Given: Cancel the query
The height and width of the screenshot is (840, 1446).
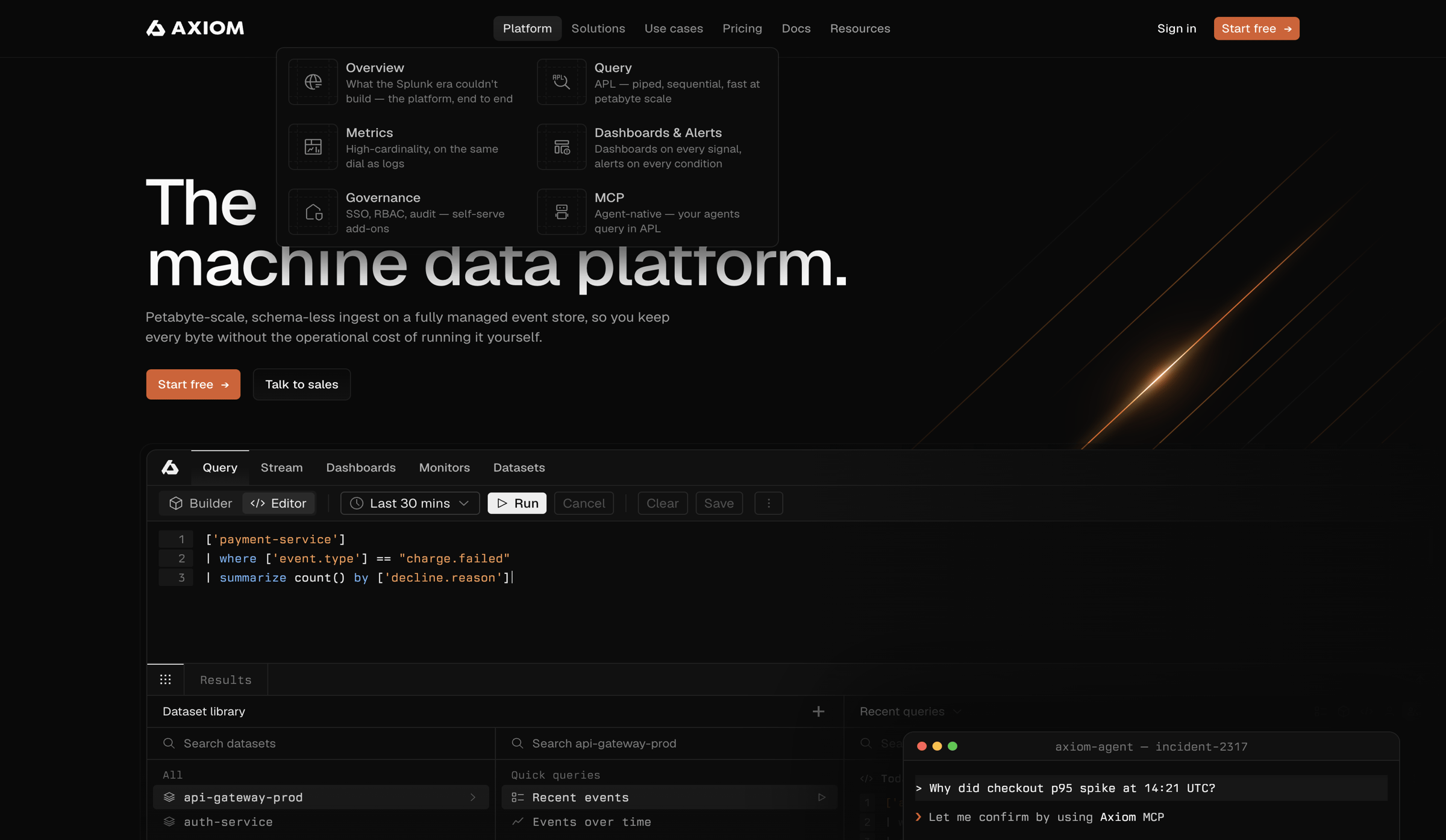Looking at the screenshot, I should (584, 503).
